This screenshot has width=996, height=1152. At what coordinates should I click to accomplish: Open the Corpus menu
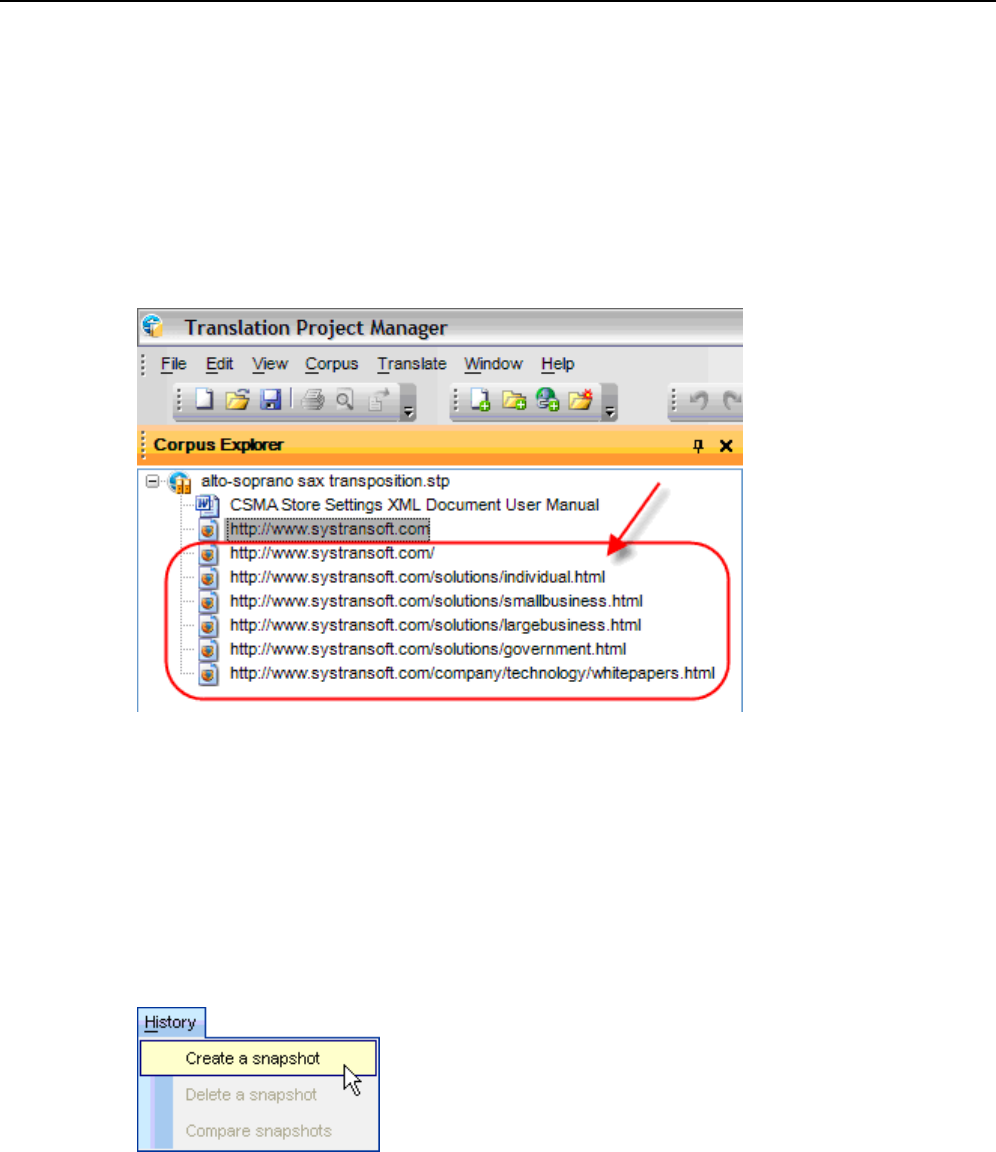point(331,364)
